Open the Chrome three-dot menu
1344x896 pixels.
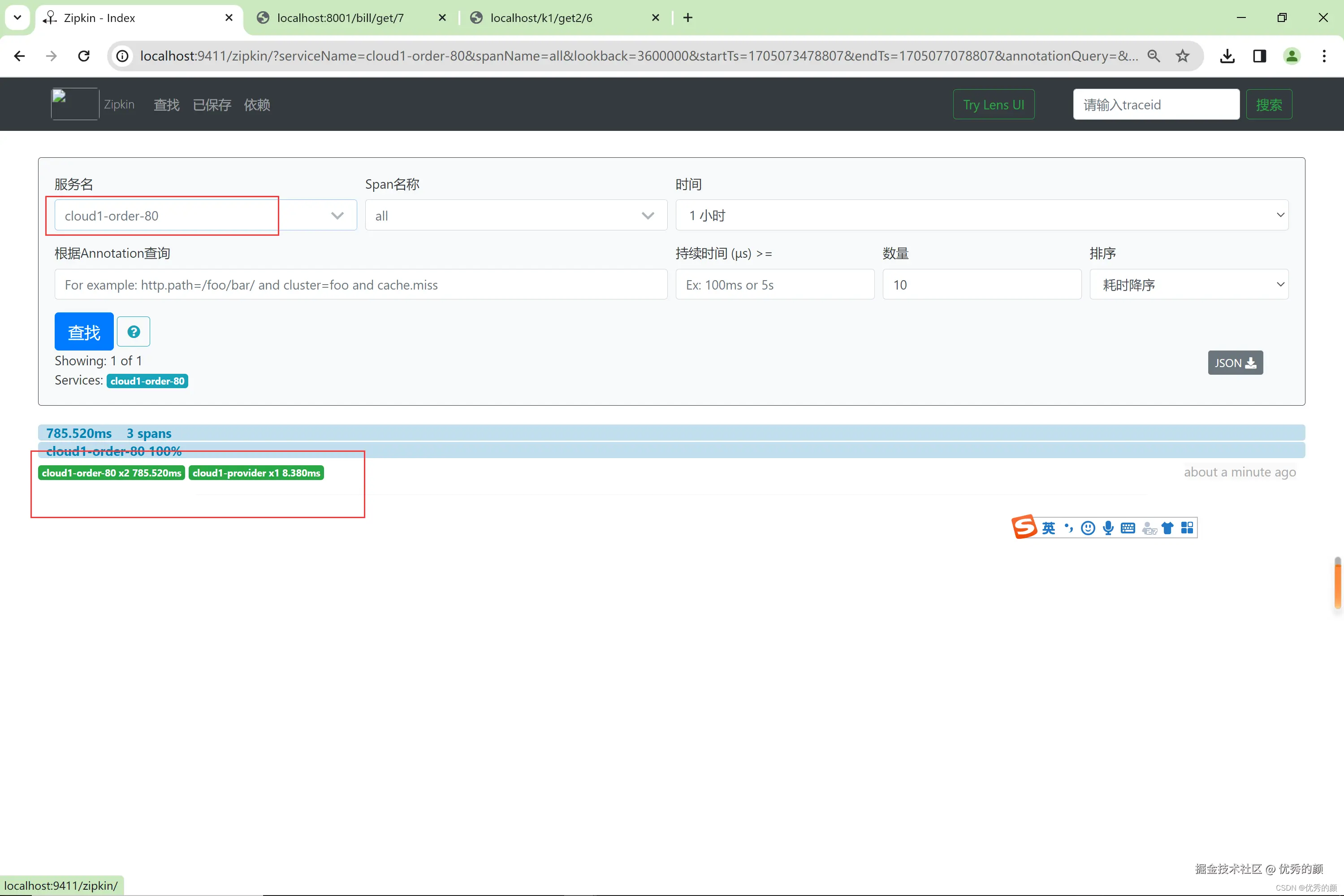1323,56
